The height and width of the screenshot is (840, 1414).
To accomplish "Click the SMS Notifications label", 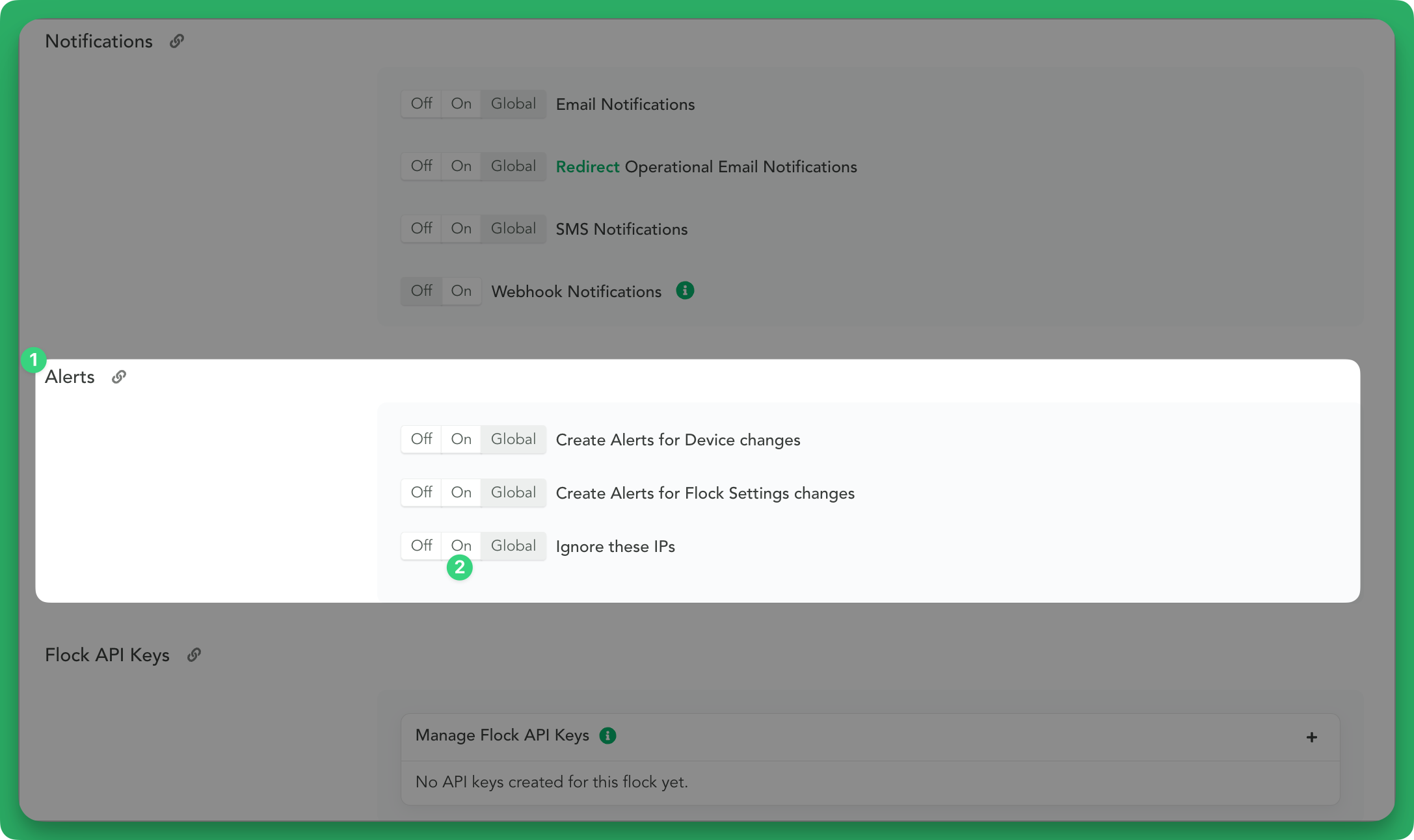I will (621, 230).
